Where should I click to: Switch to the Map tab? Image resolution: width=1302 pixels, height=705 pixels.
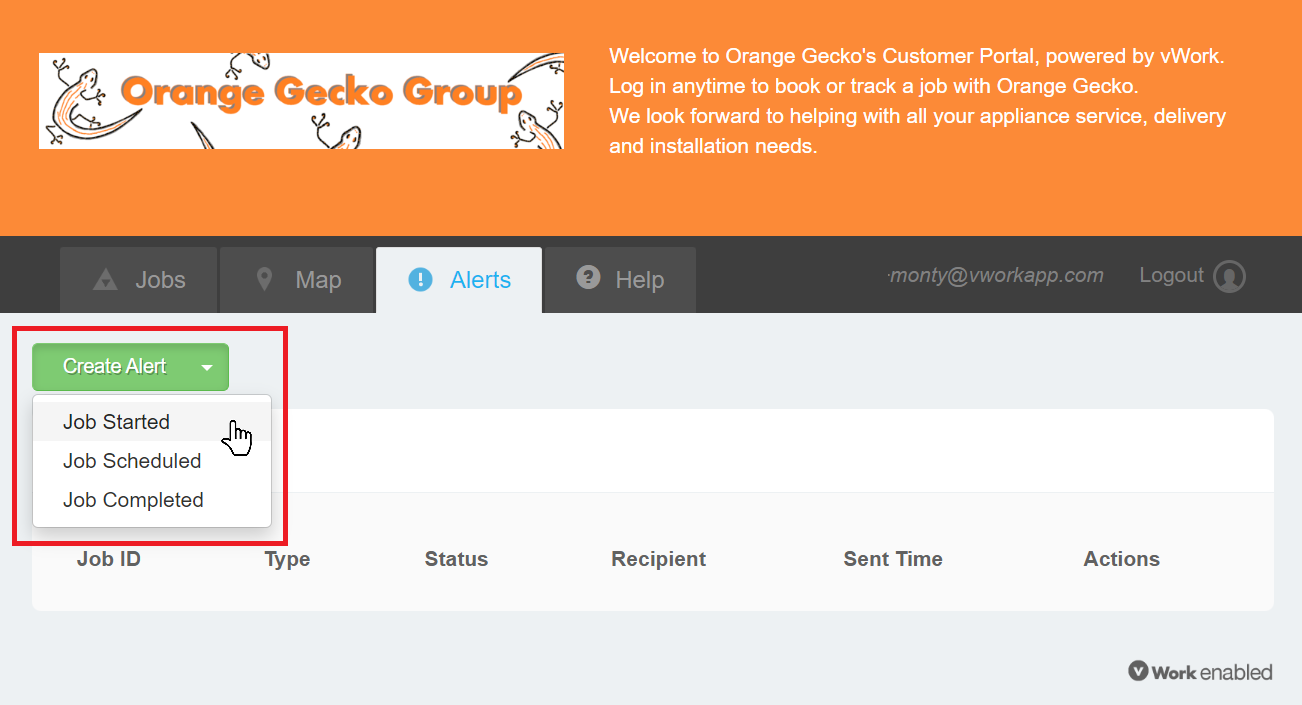(x=297, y=280)
